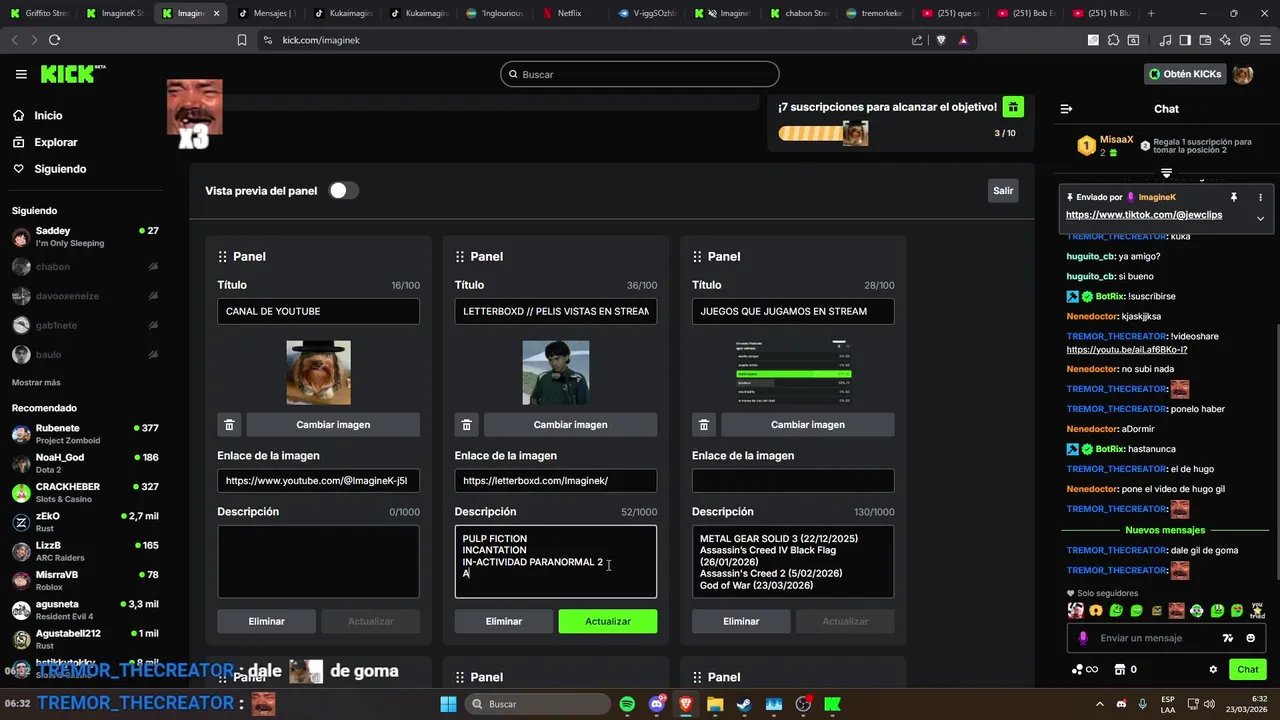Collapse the chat panel with arrow icon
Screen dimensions: 1280x720
coord(1066,109)
